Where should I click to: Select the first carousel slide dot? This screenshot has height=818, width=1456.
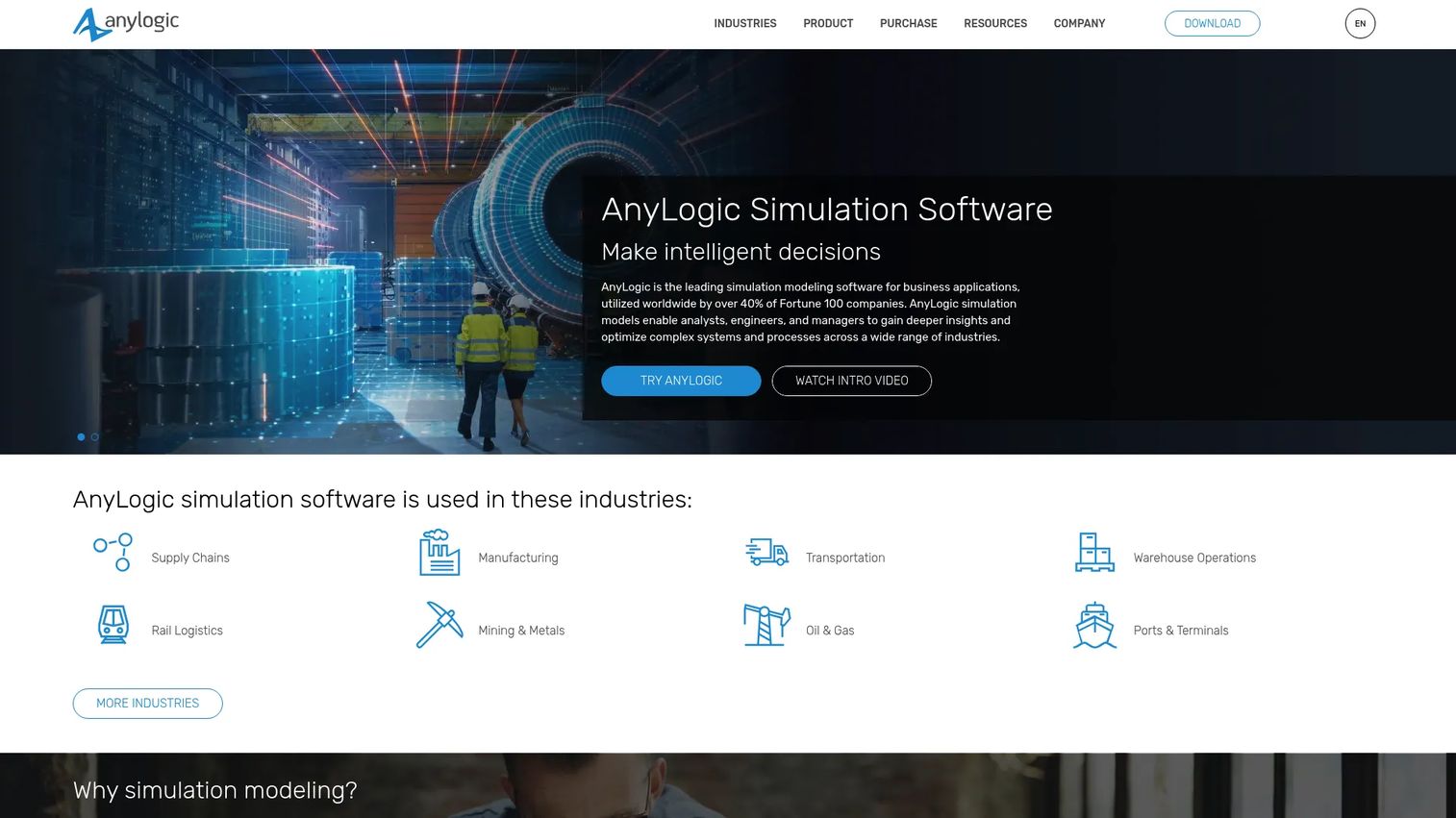tap(81, 437)
